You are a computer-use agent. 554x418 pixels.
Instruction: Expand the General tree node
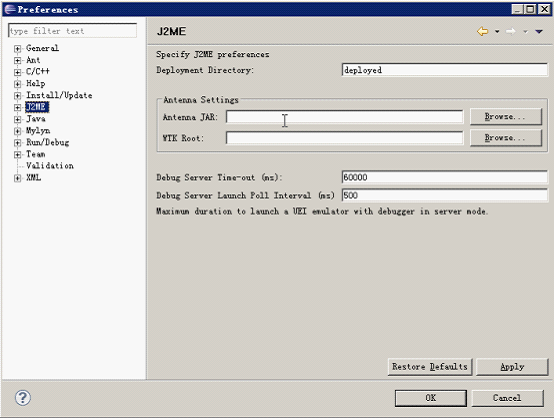(x=17, y=48)
